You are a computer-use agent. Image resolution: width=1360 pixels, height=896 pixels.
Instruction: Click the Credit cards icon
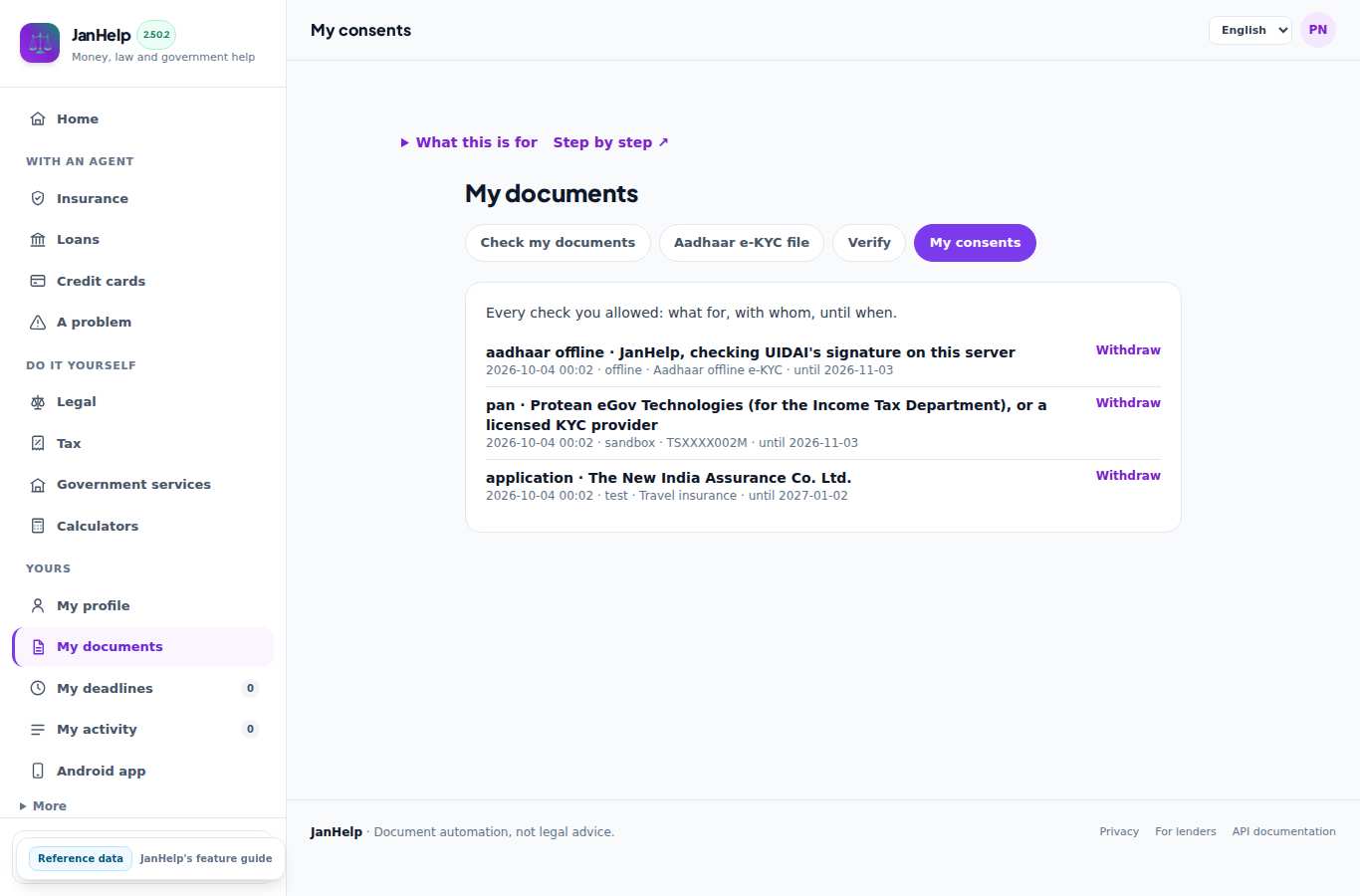click(x=38, y=281)
